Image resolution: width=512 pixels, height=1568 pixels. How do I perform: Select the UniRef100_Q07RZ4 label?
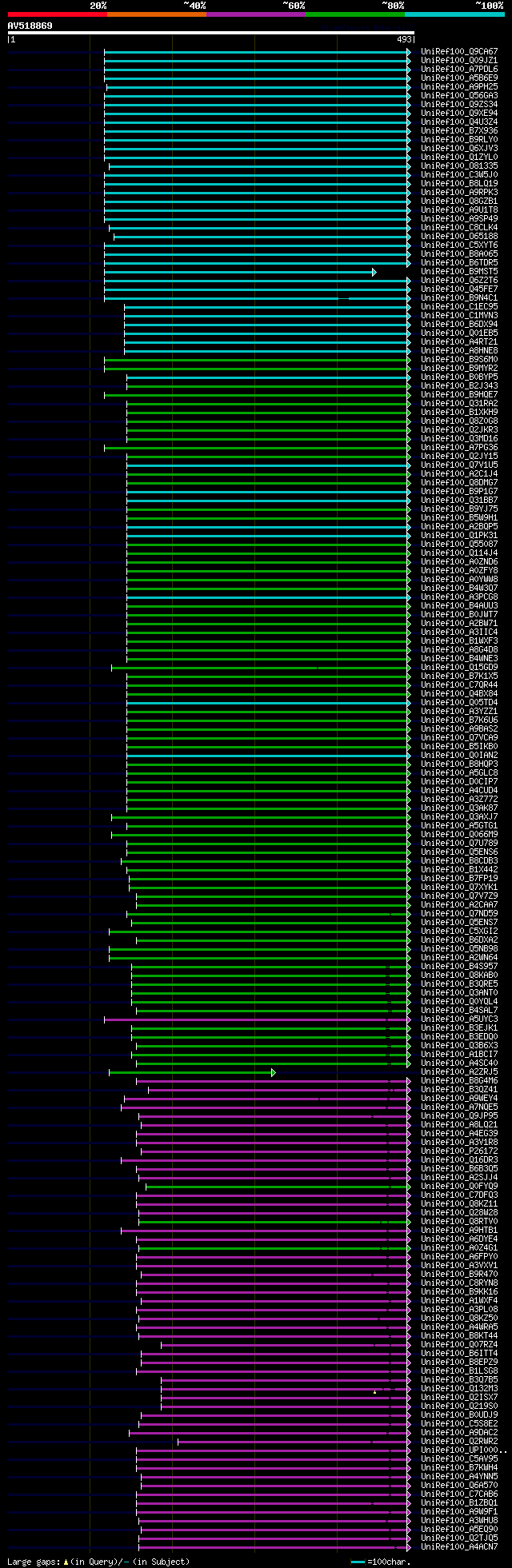[459, 1345]
